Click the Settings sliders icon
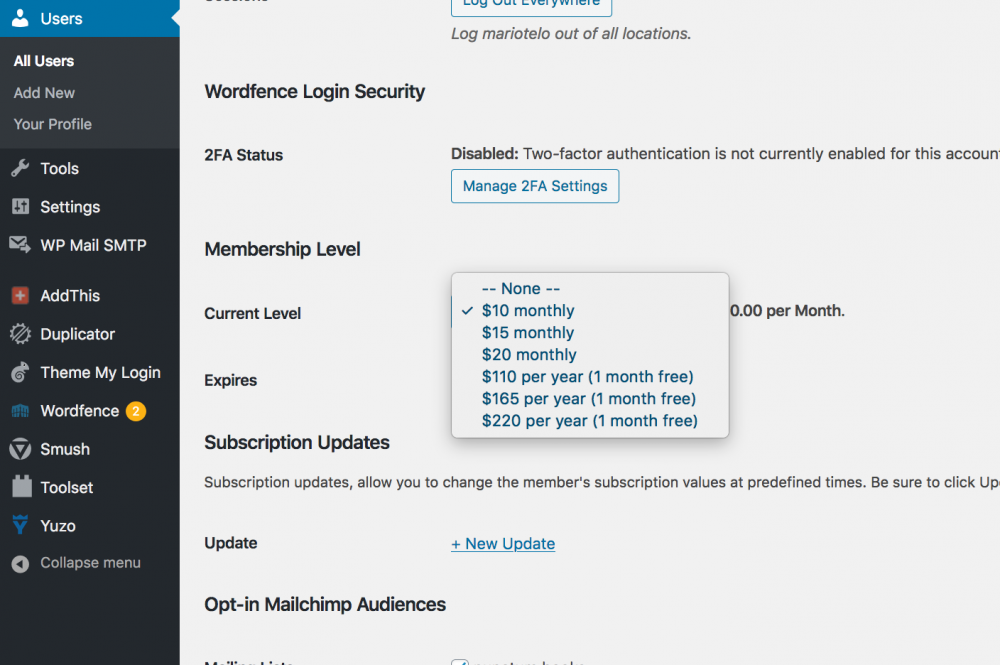This screenshot has width=1000, height=665. tap(20, 207)
